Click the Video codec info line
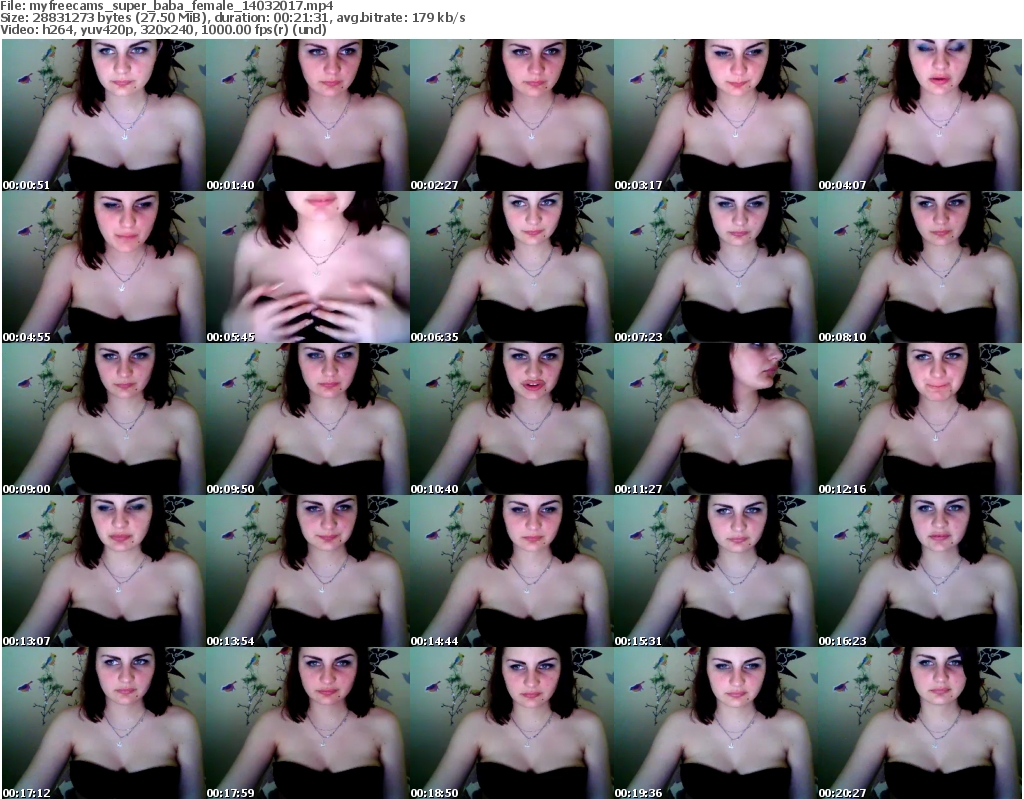The image size is (1024, 799). [163, 29]
